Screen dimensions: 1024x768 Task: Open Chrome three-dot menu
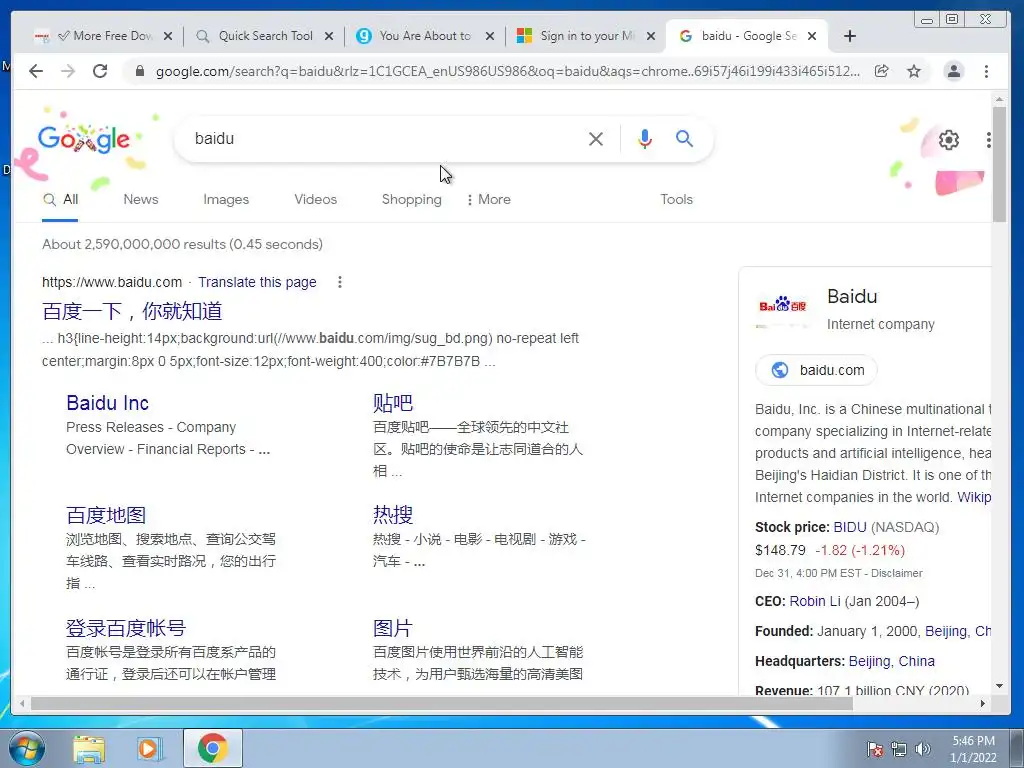(x=986, y=71)
